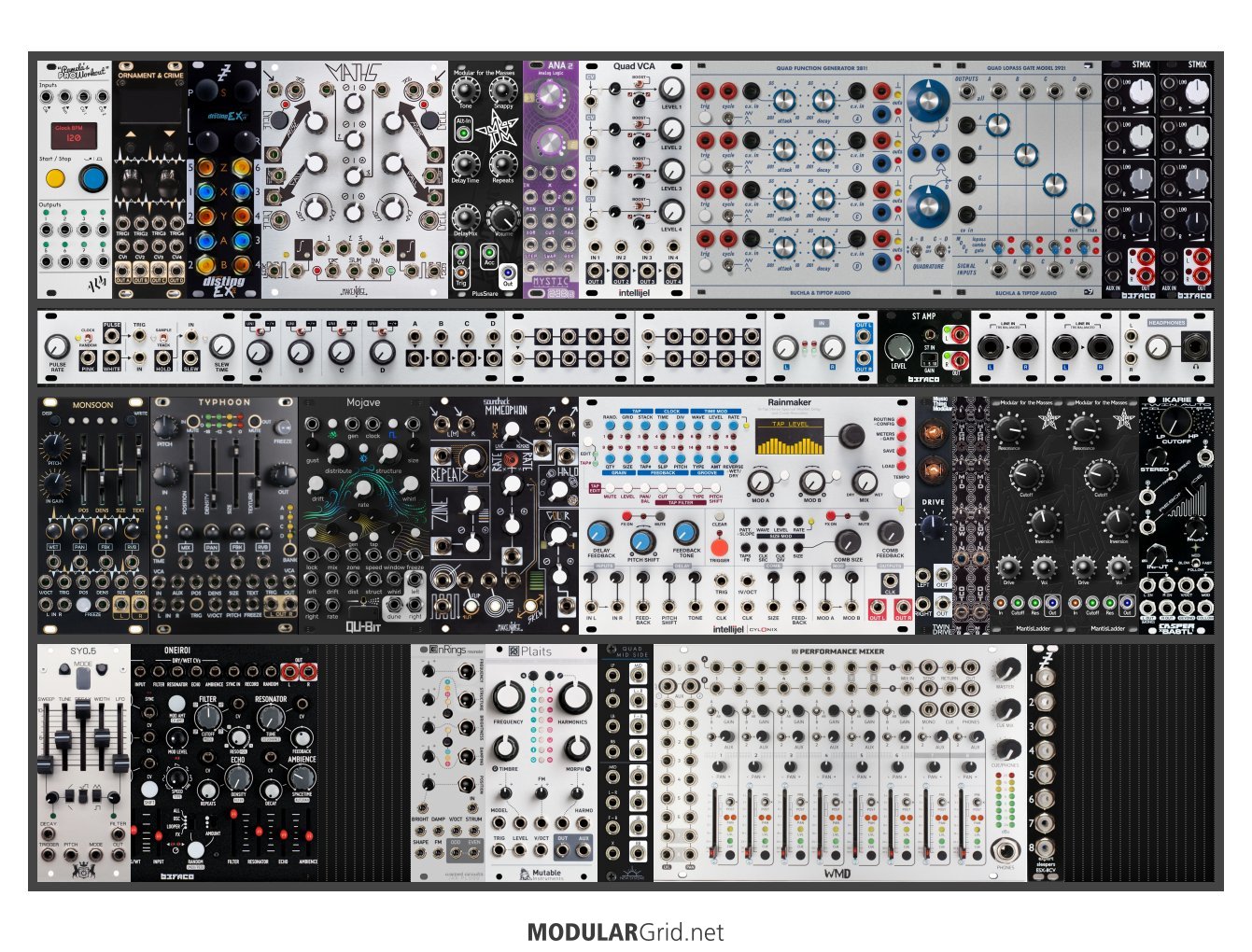The height and width of the screenshot is (952, 1252).
Task: Adjust the HARMONICS knob on Plaits
Action: (x=575, y=696)
